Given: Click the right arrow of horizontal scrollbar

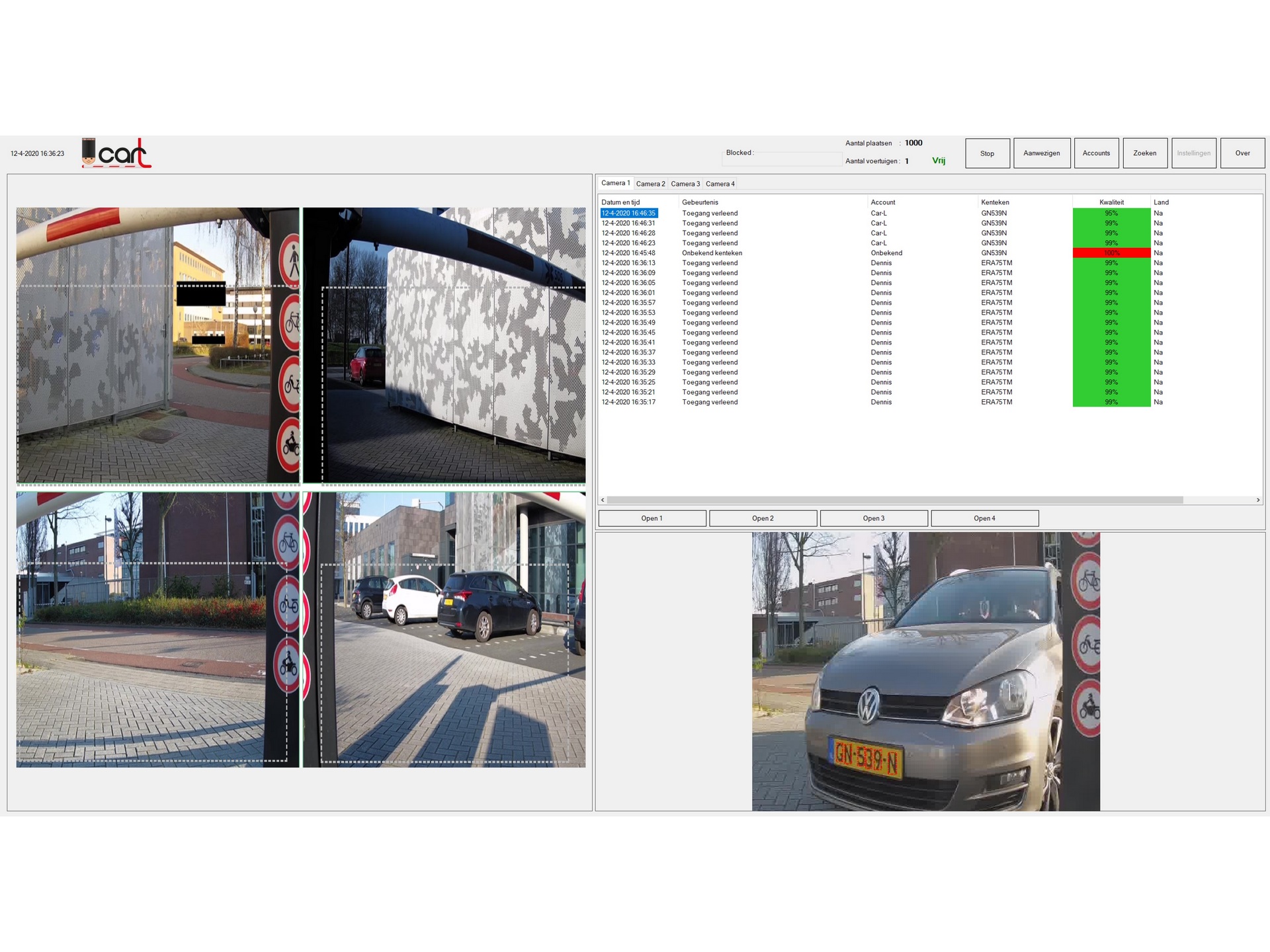Looking at the screenshot, I should [x=1257, y=500].
